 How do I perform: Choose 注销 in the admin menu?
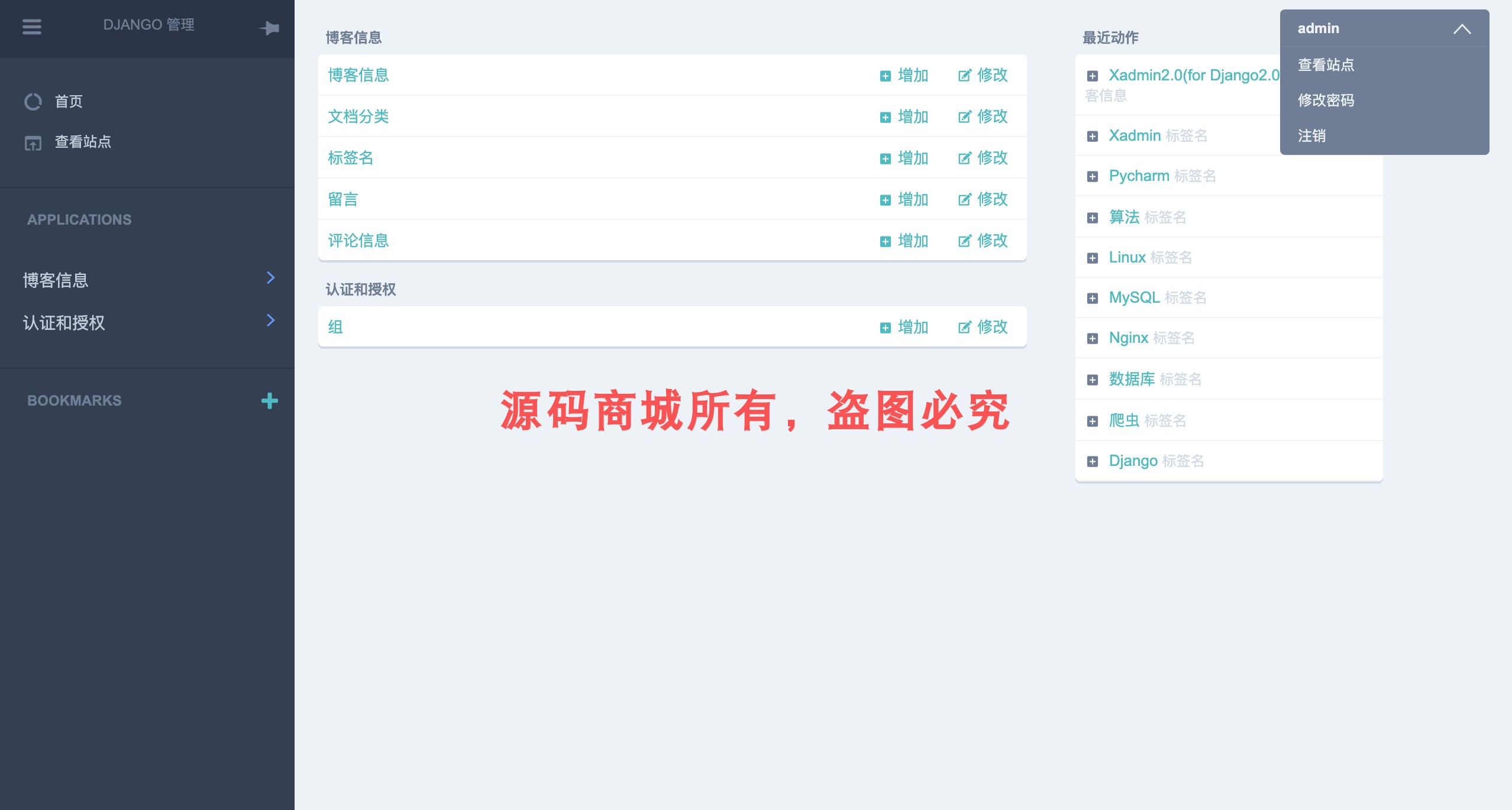click(x=1311, y=135)
